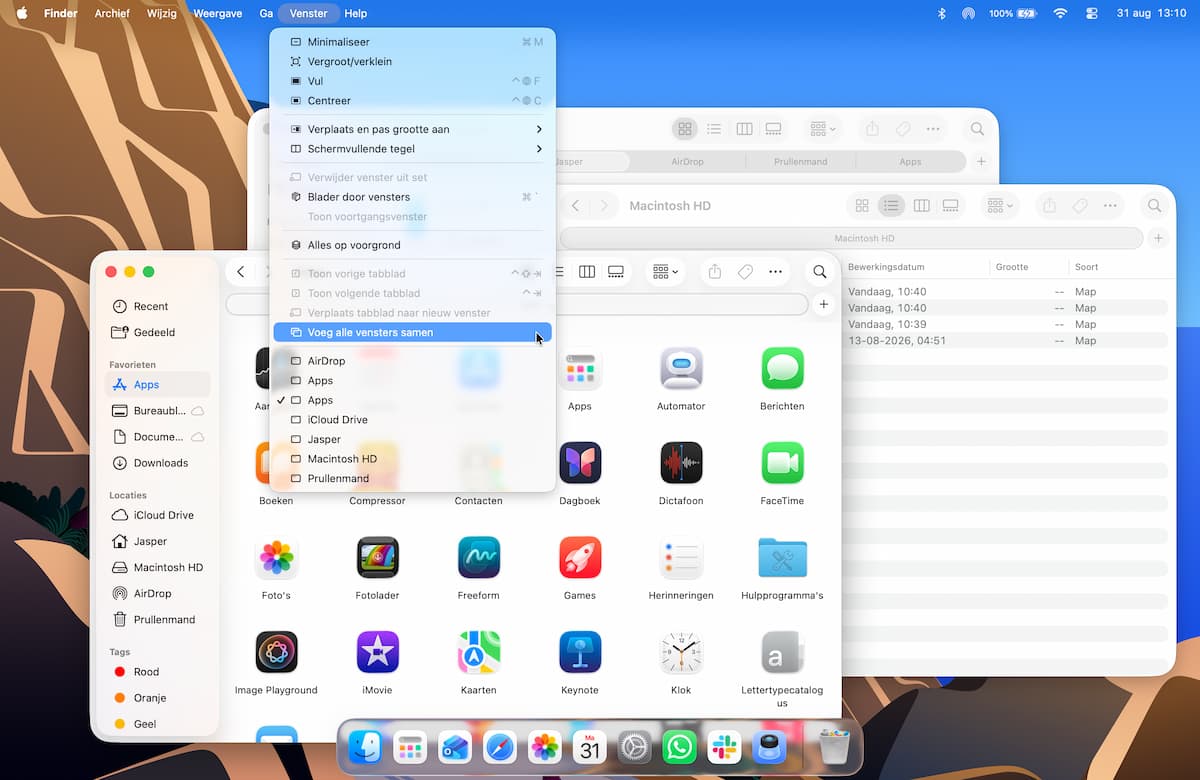This screenshot has width=1200, height=780.
Task: Open more actions menu in rearmost window
Action: [933, 129]
